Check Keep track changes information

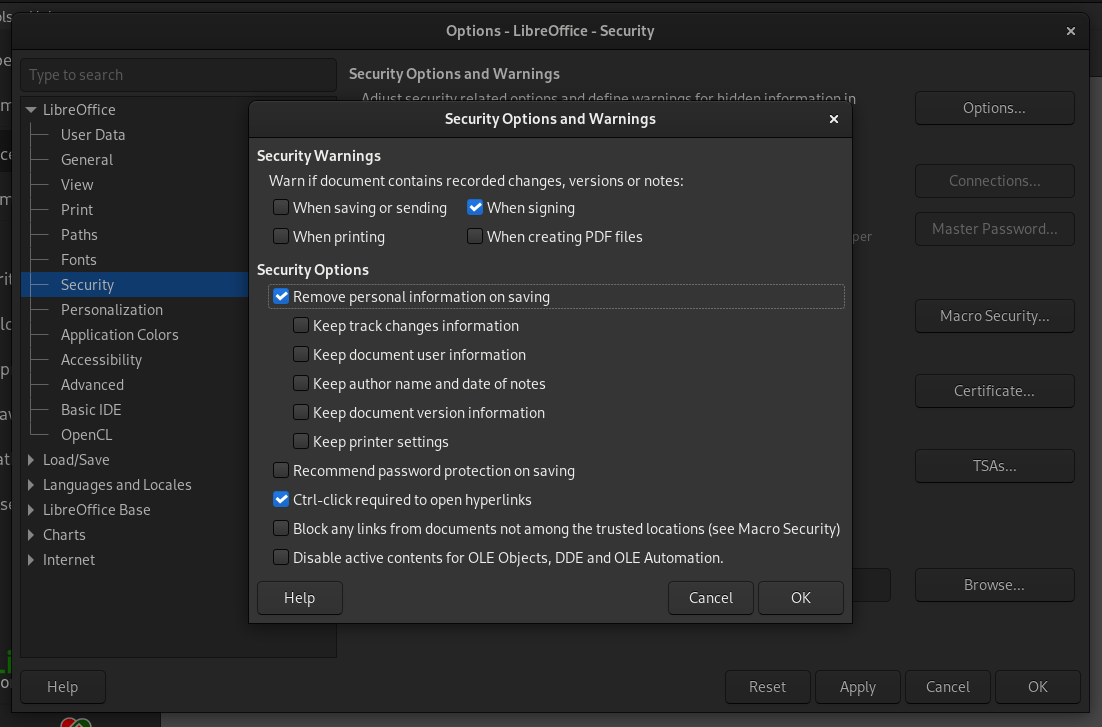coord(301,325)
